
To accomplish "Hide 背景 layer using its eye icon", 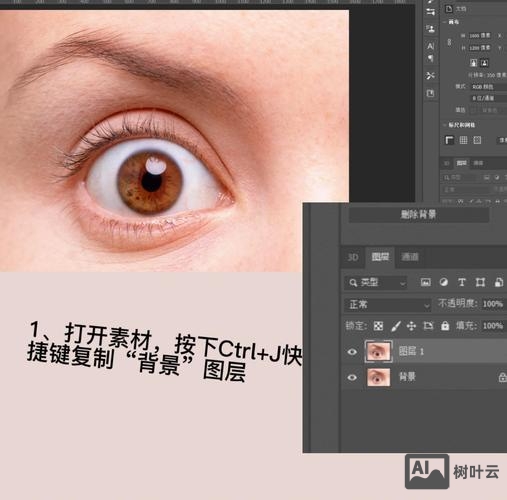I will [352, 378].
